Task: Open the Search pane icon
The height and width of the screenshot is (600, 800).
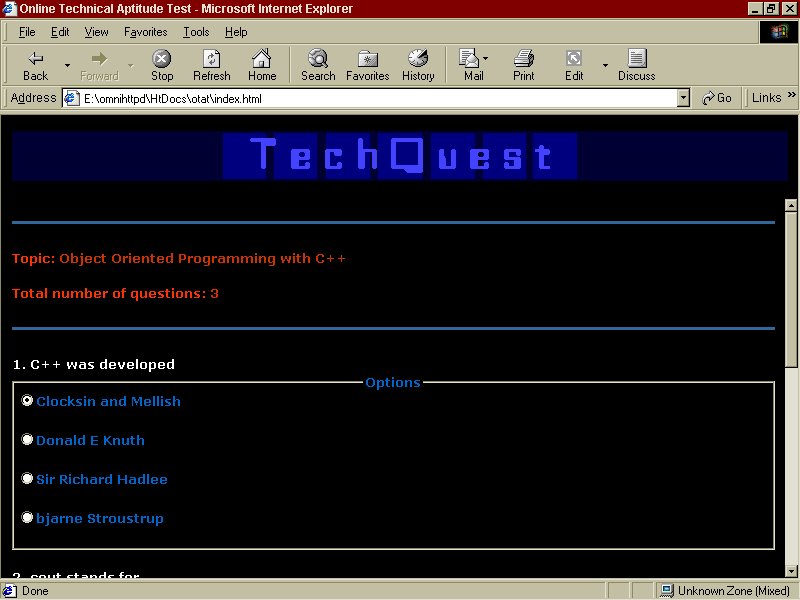Action: (x=318, y=59)
